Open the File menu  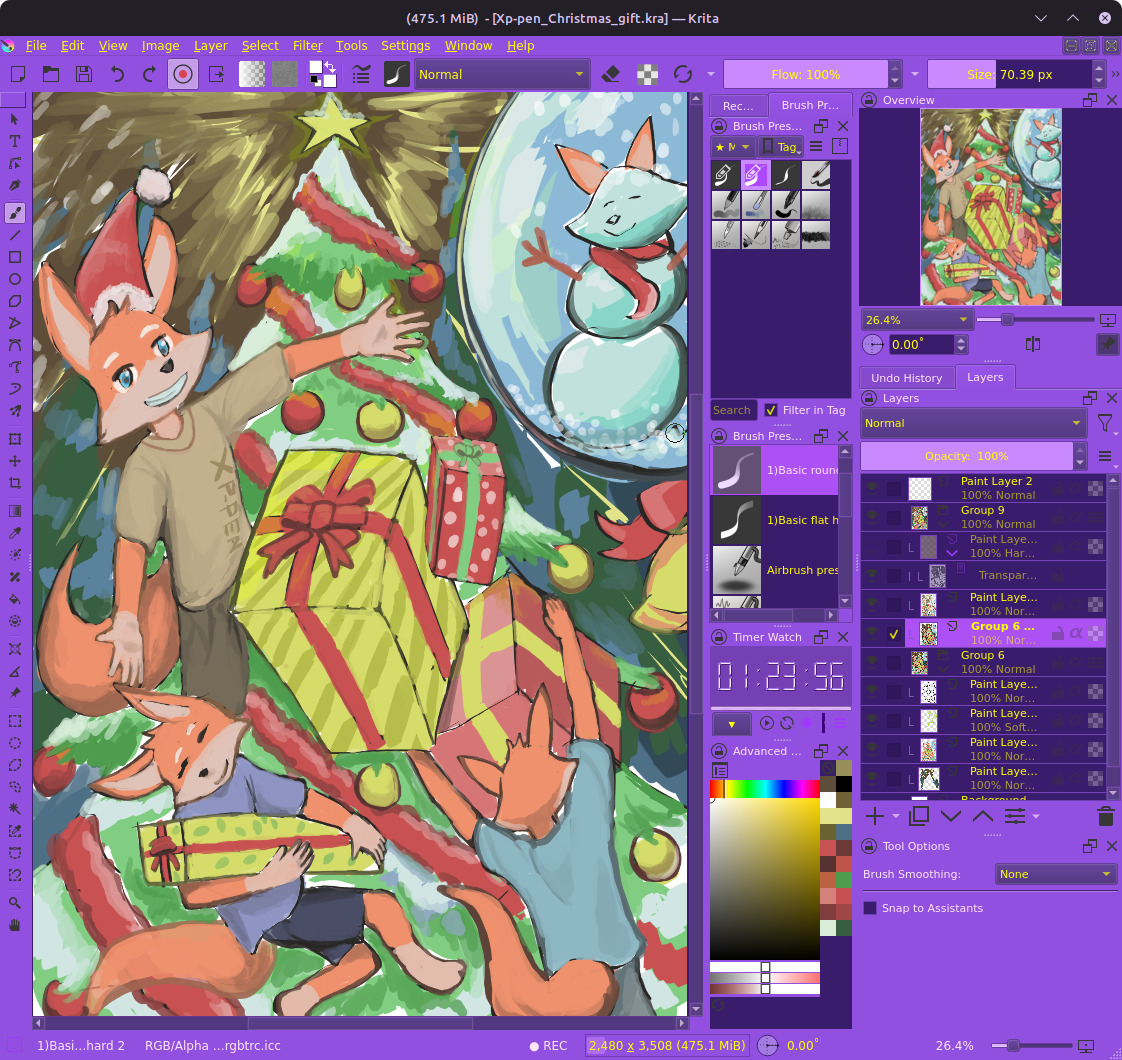pos(36,45)
